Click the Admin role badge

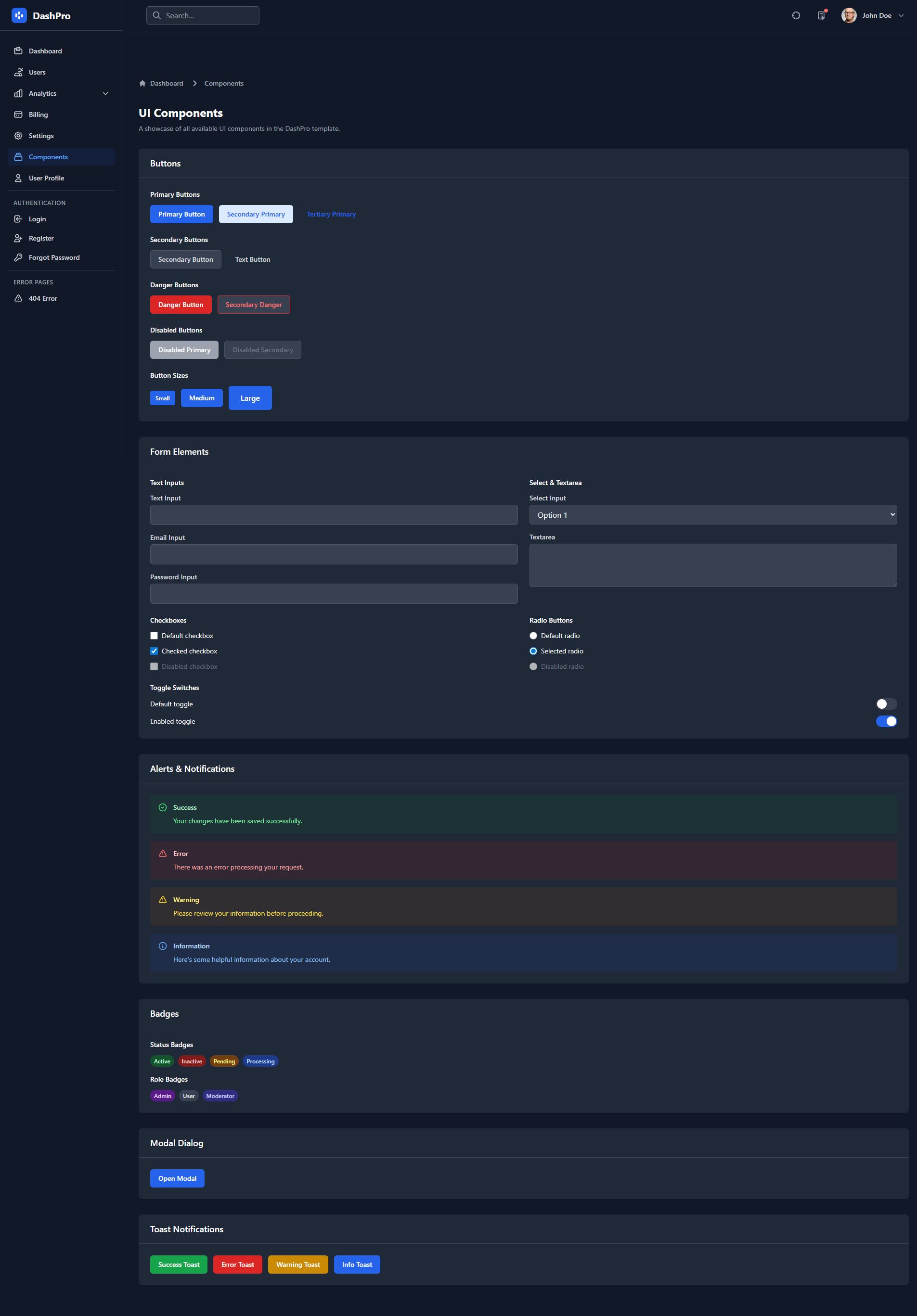point(163,1096)
